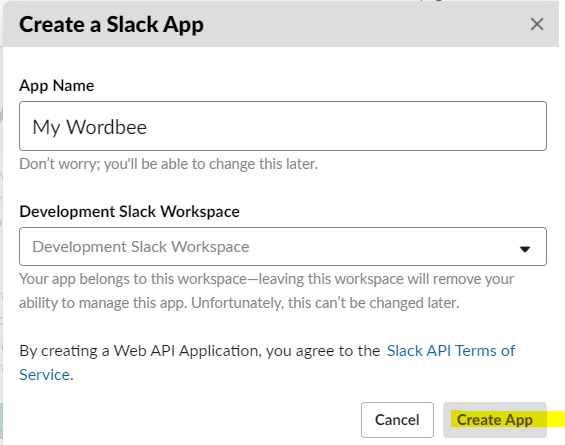Click the App Name field label
This screenshot has width=565, height=445.
pos(57,86)
